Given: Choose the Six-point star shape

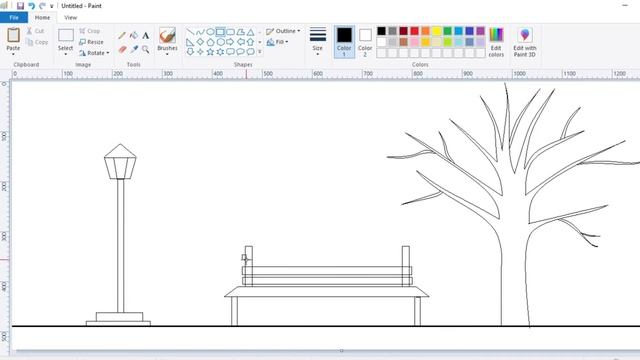Looking at the screenshot, I should click(x=220, y=51).
